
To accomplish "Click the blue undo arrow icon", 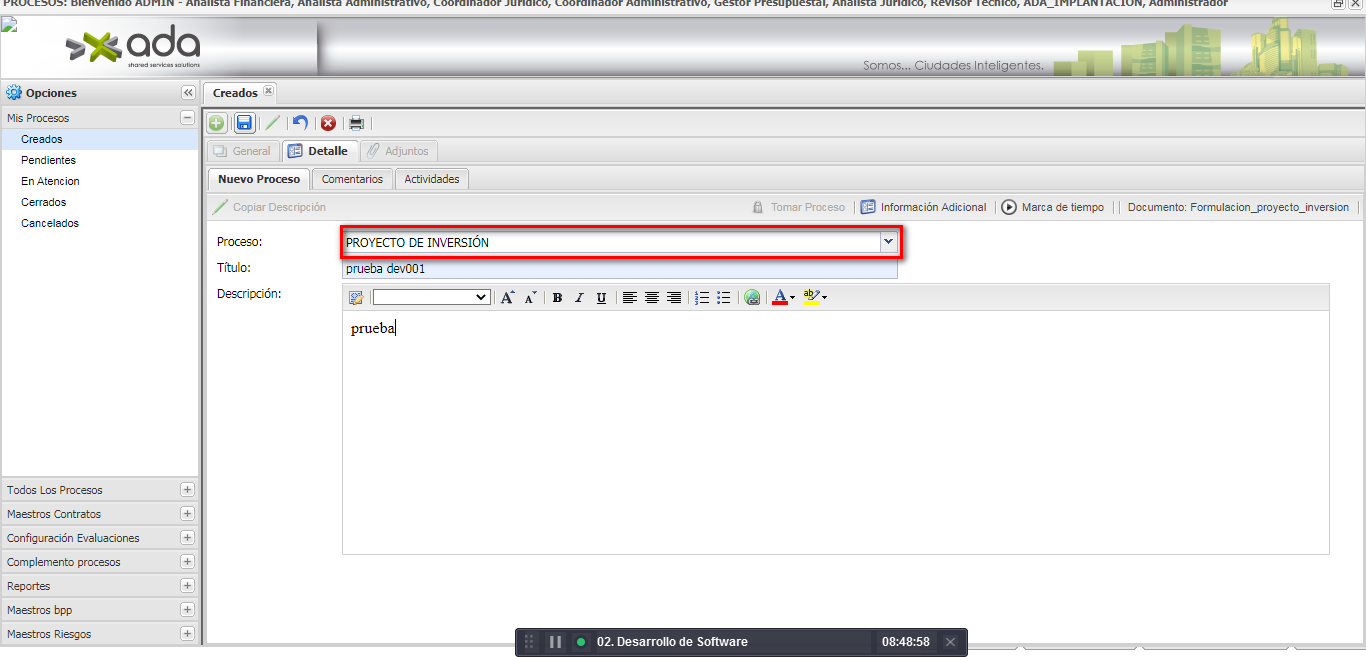I will point(300,123).
